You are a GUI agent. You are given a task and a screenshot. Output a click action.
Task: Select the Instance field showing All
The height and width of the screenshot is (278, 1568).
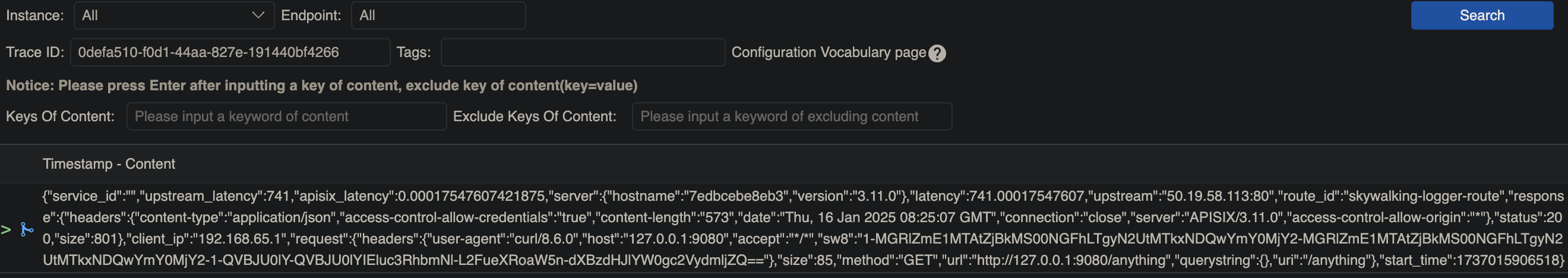(x=174, y=15)
